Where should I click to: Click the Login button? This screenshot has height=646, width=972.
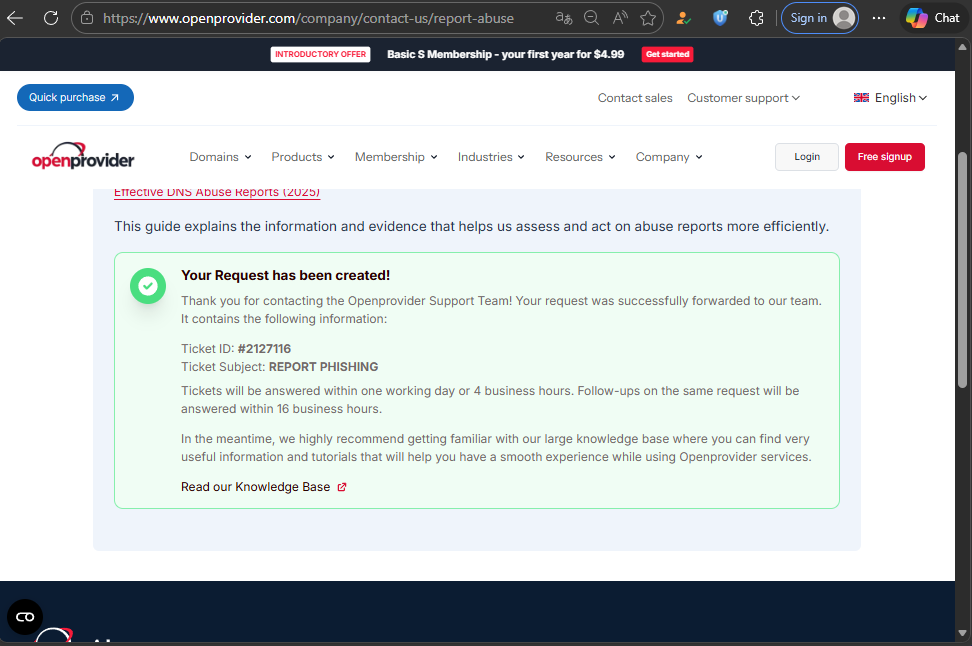coord(806,157)
